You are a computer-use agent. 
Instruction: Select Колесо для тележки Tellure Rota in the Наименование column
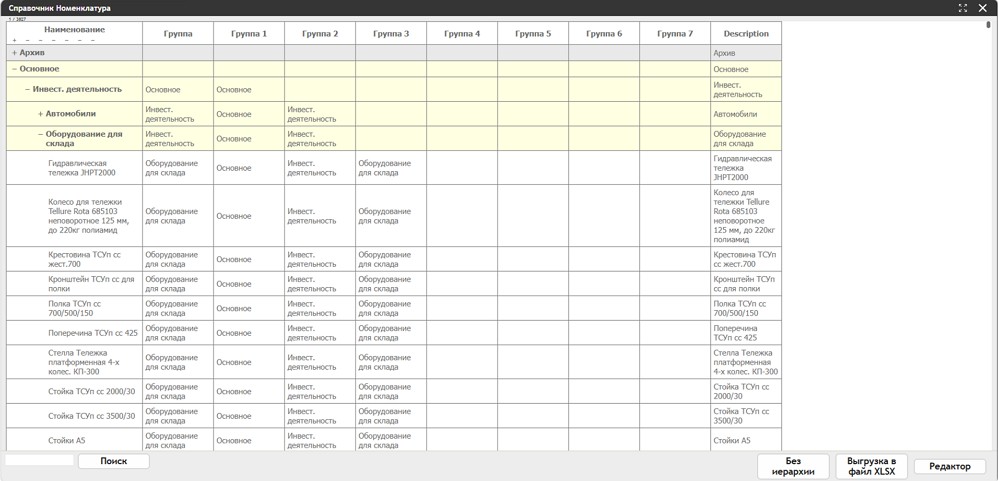74,216
